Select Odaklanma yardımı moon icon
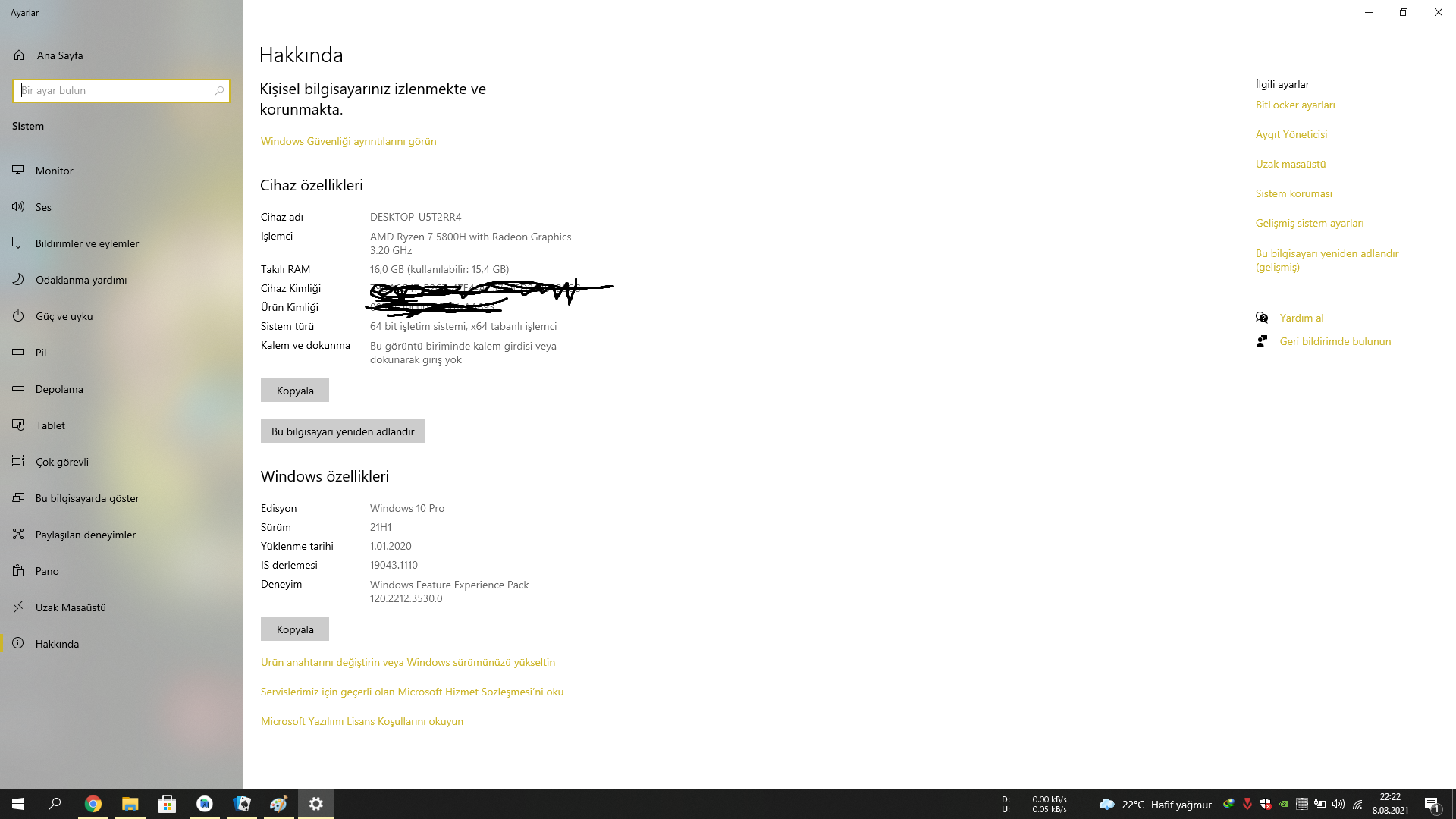 coord(18,280)
